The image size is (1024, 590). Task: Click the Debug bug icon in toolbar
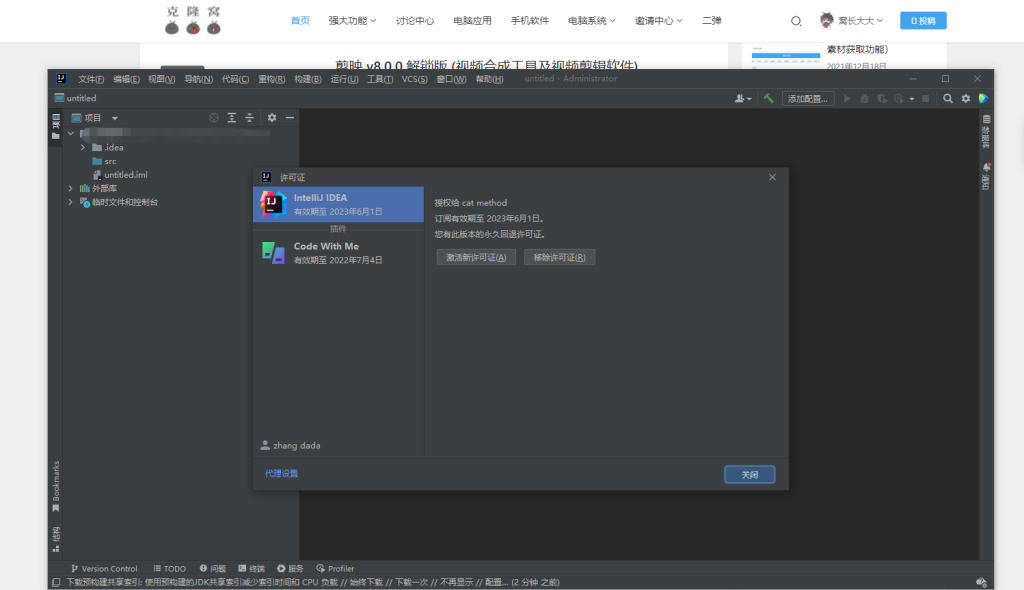point(865,99)
